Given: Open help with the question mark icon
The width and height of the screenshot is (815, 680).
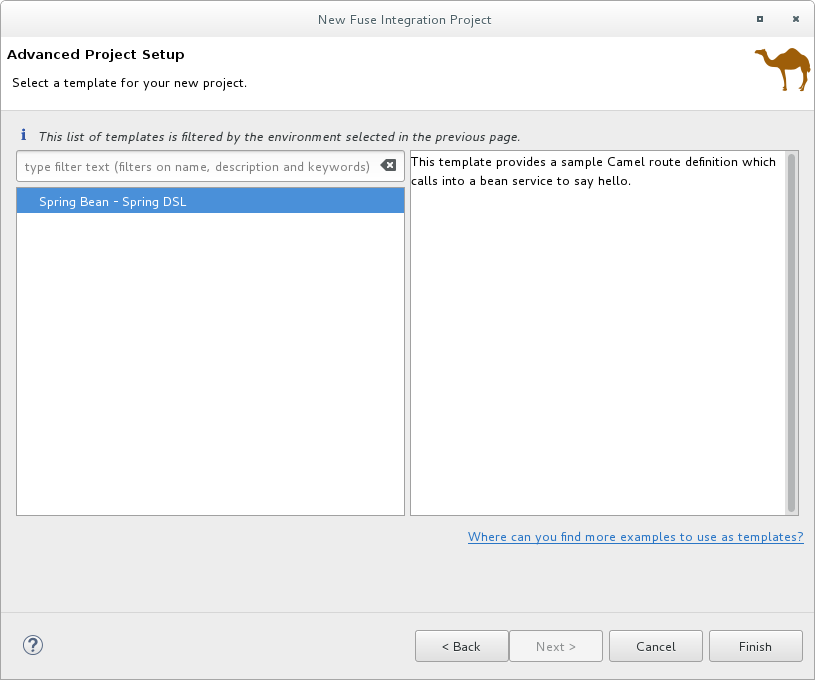Looking at the screenshot, I should click(32, 645).
